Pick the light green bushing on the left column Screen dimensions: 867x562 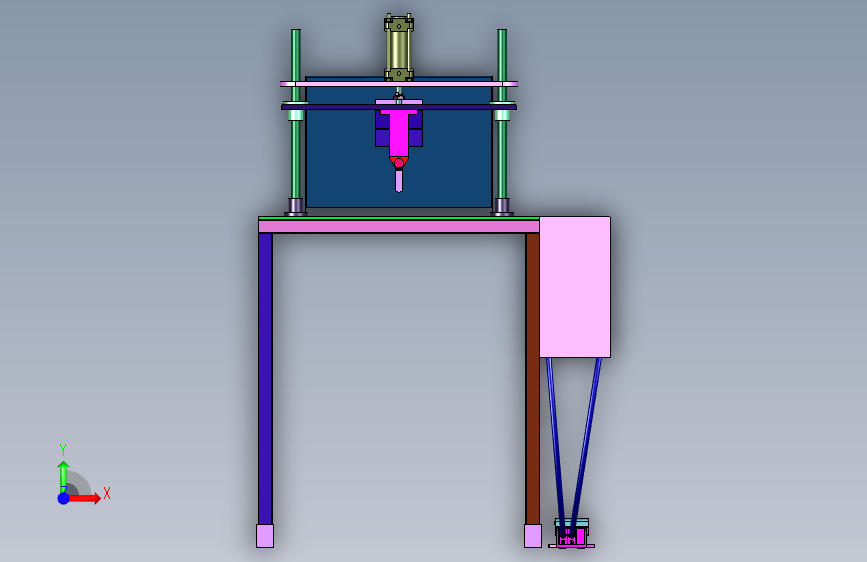tap(296, 115)
